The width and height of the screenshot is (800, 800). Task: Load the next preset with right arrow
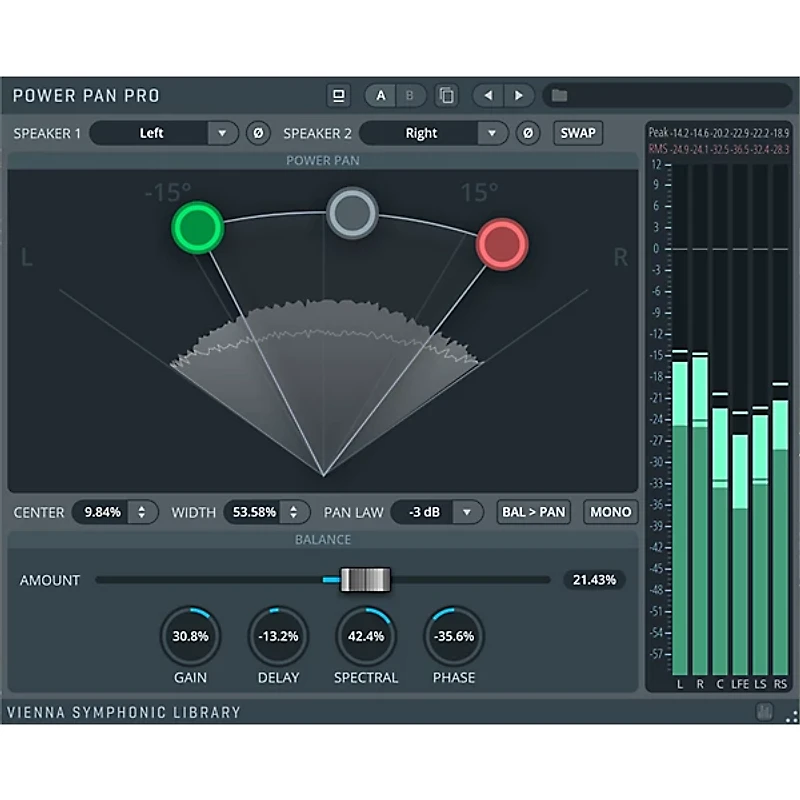click(x=520, y=95)
